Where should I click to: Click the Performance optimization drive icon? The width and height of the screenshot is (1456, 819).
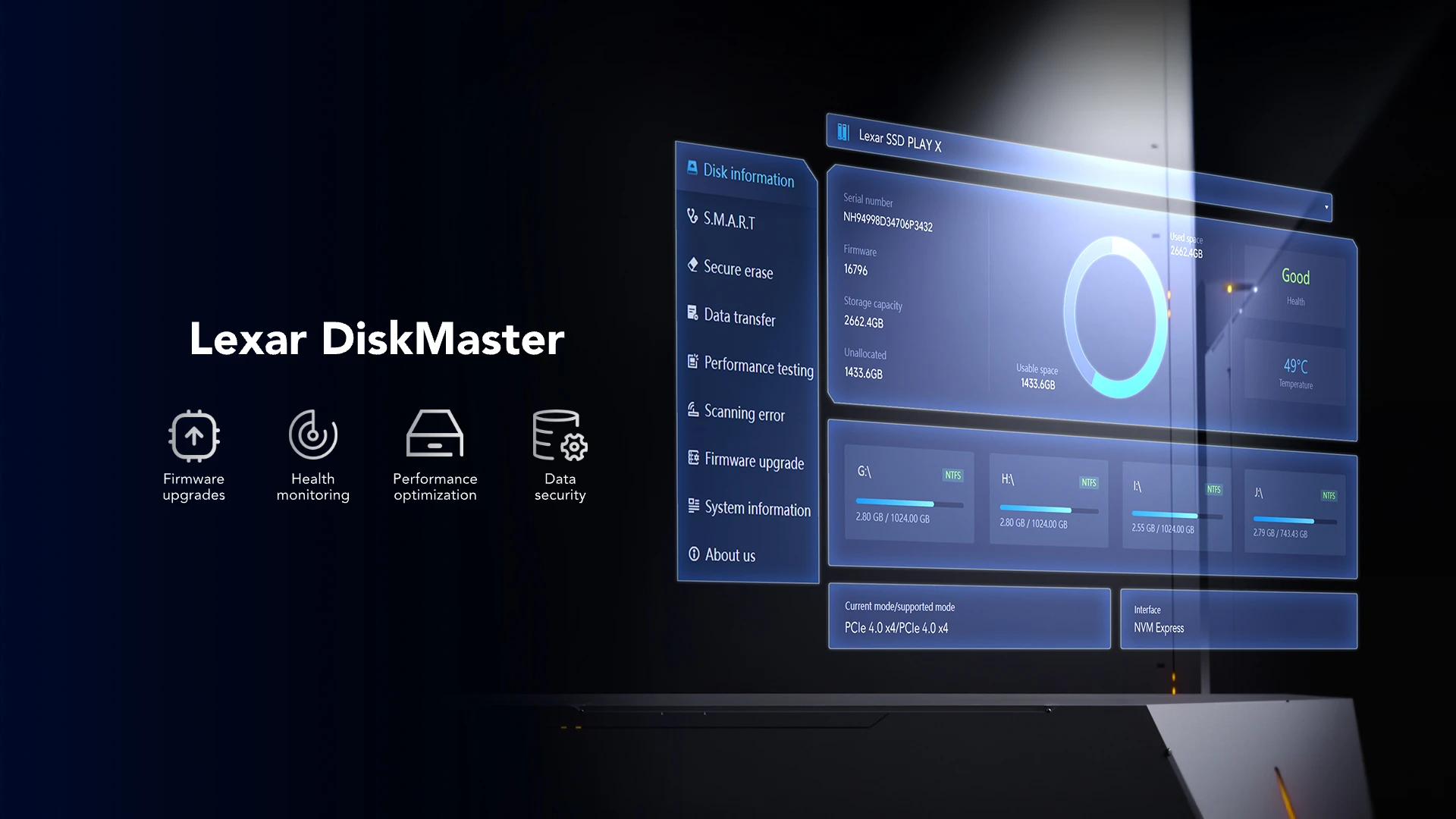coord(435,433)
